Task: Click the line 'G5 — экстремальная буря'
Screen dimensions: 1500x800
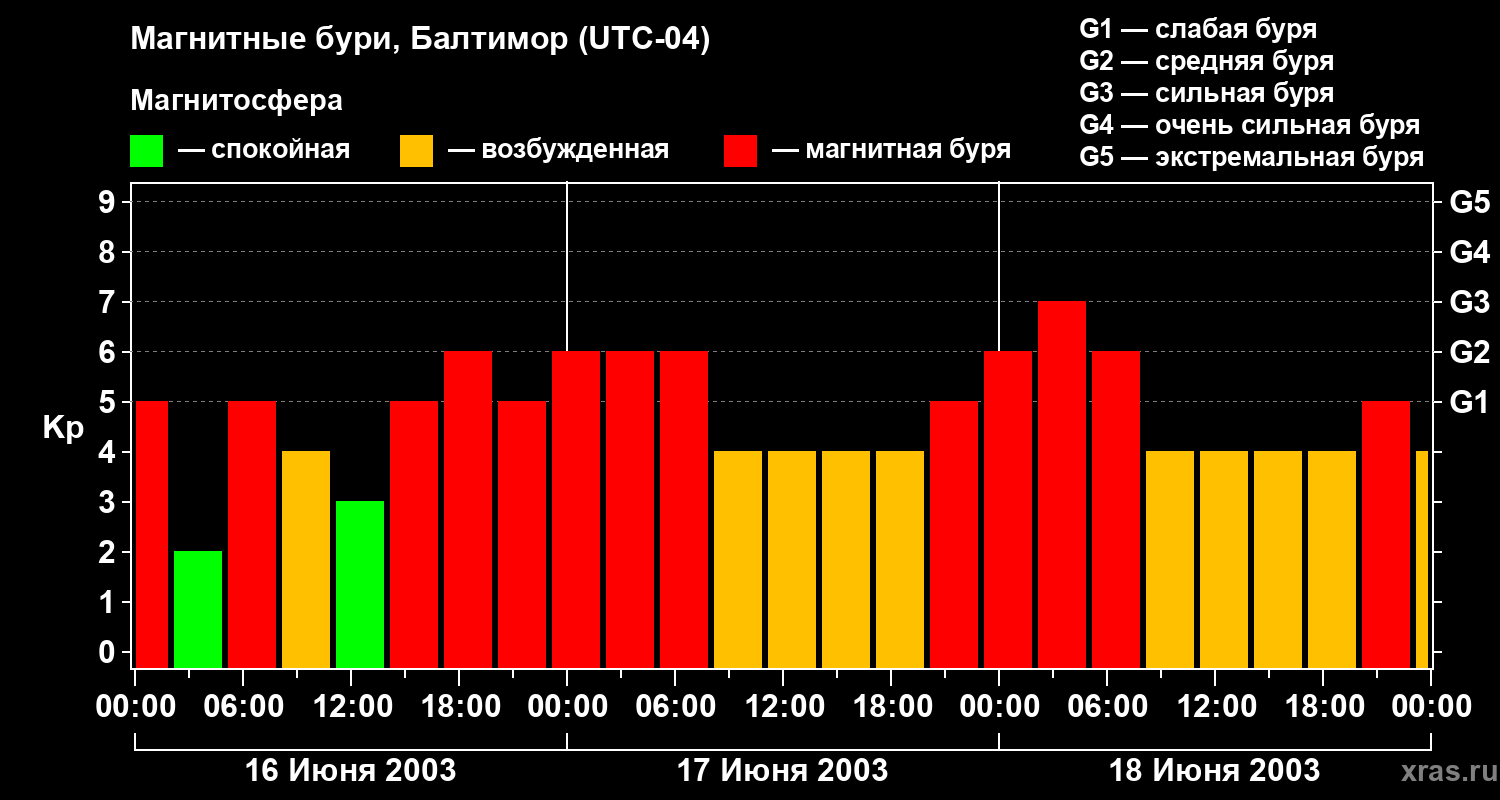Action: tap(1251, 157)
